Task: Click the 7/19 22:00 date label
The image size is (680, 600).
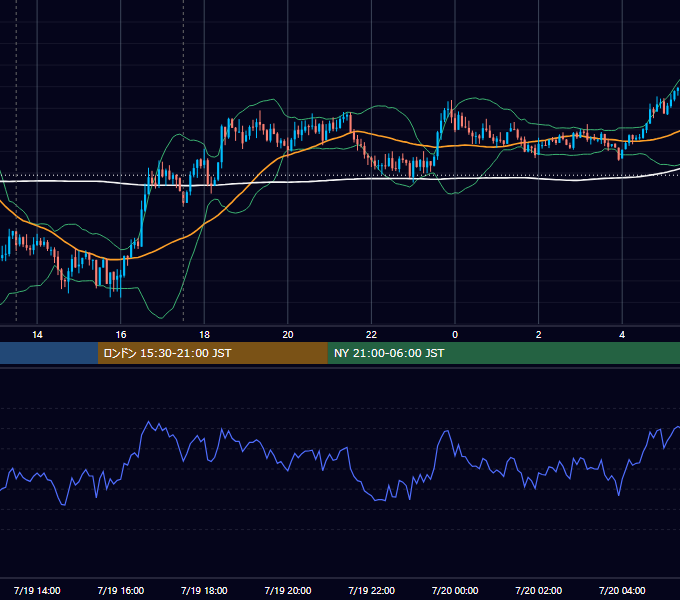Action: click(372, 590)
